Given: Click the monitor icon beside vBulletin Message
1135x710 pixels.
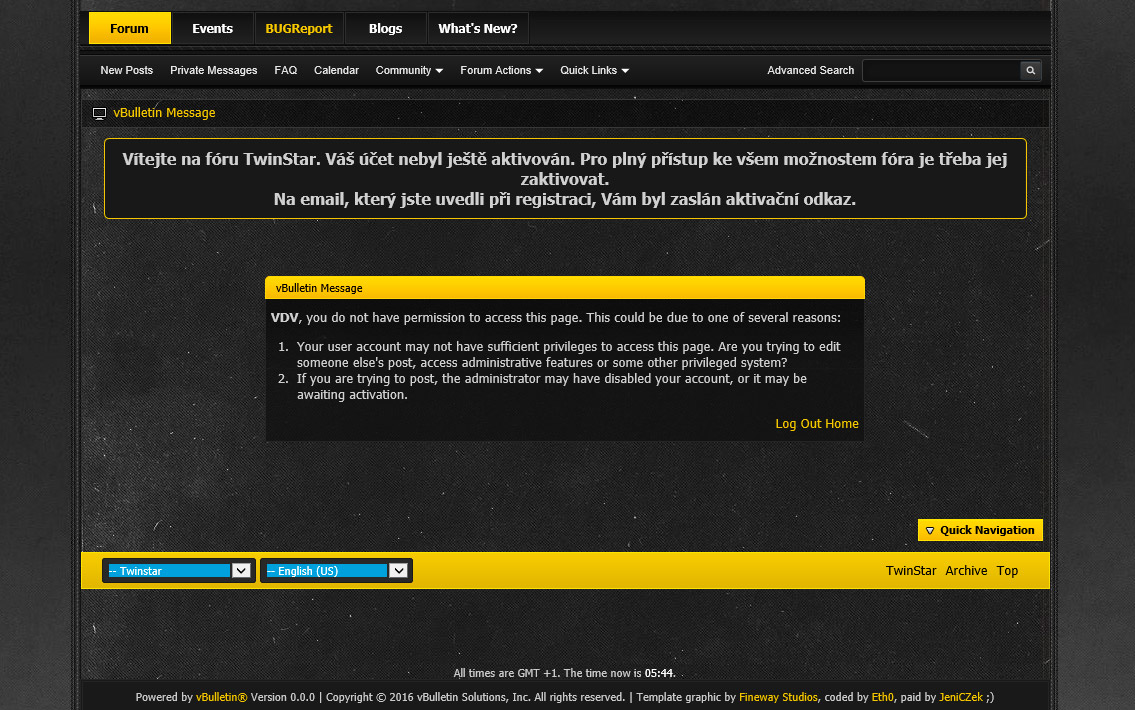Looking at the screenshot, I should coord(99,114).
